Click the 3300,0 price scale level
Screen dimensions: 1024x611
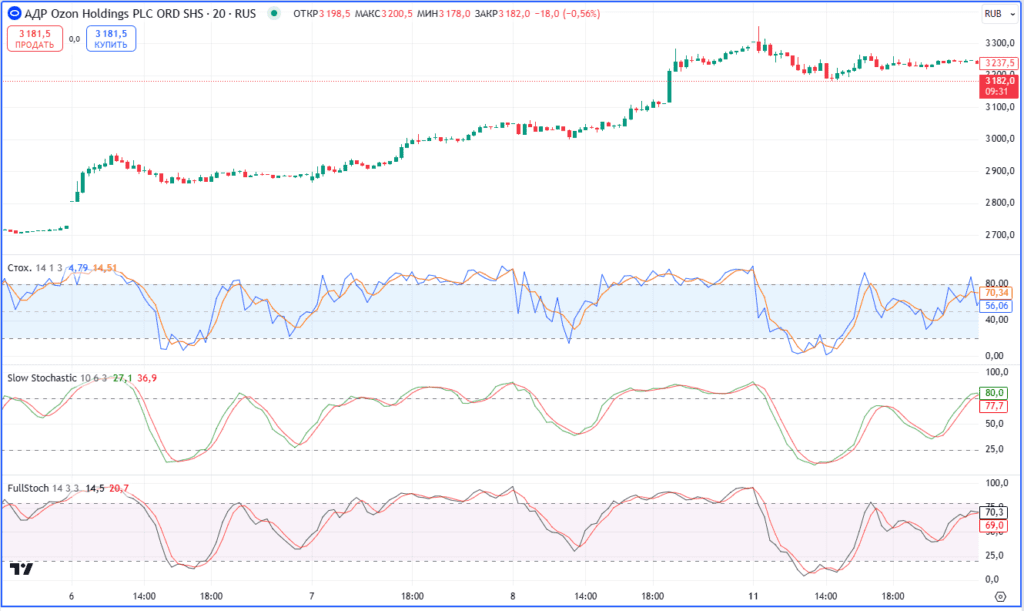pyautogui.click(x=1000, y=43)
